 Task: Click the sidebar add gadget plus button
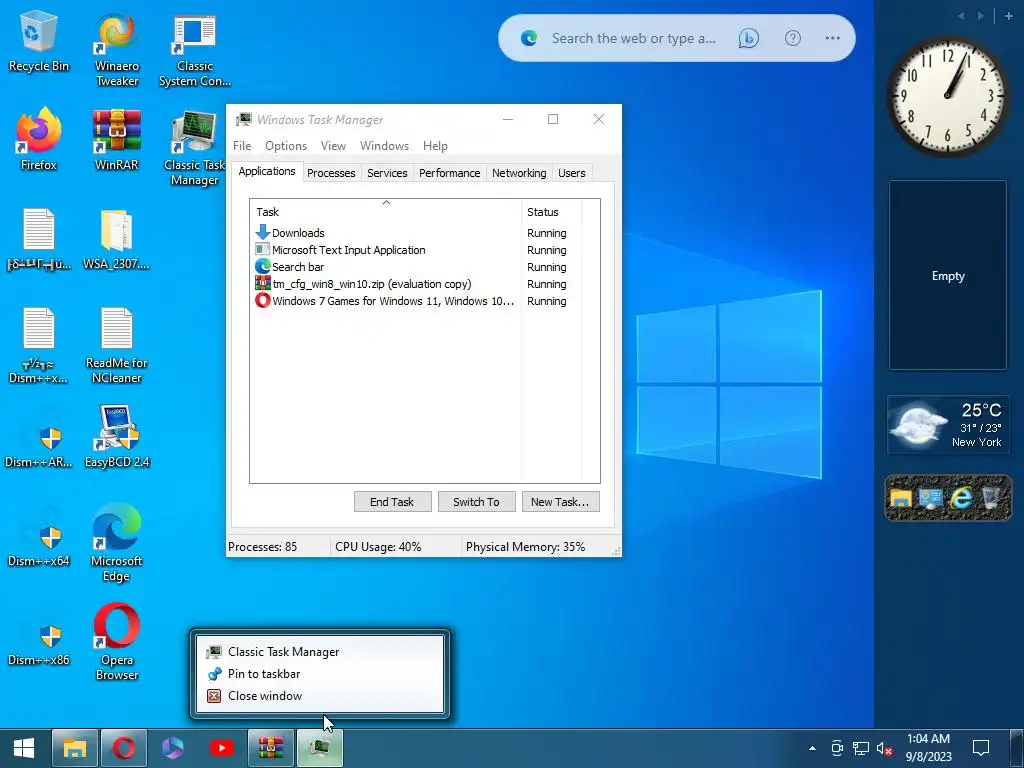tap(1009, 16)
